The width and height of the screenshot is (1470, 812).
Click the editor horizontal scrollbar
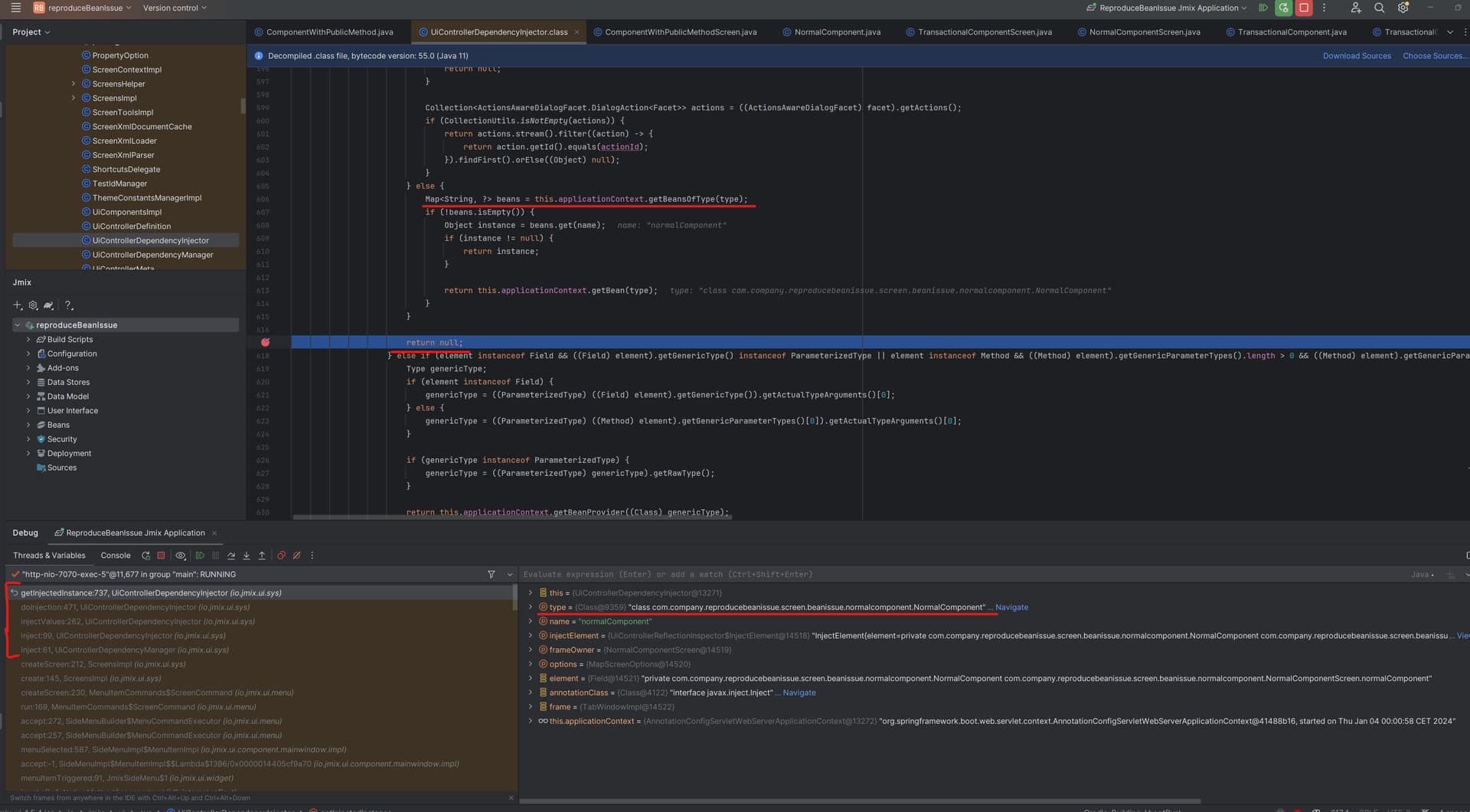pyautogui.click(x=511, y=517)
